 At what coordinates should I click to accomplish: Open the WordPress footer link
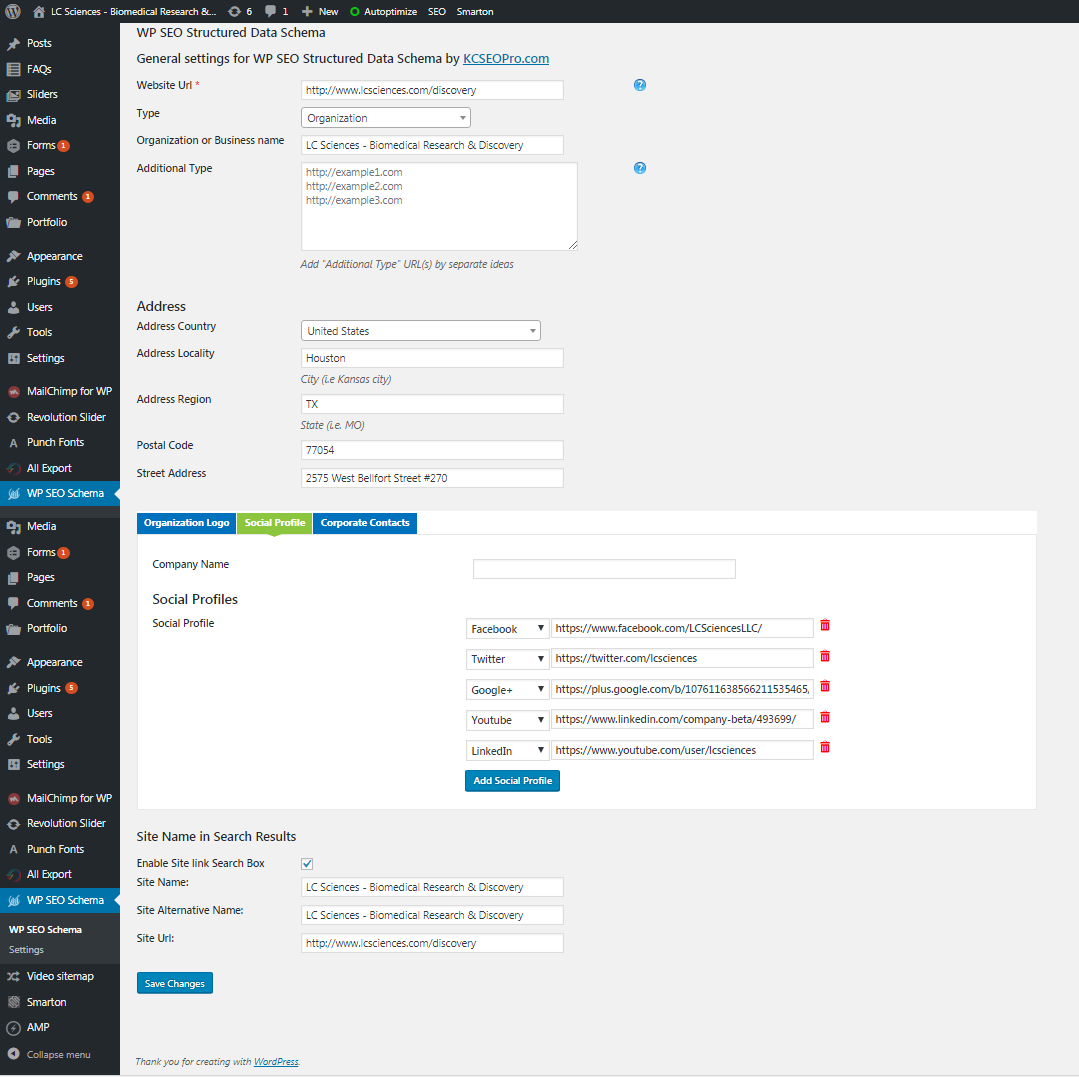[276, 1062]
